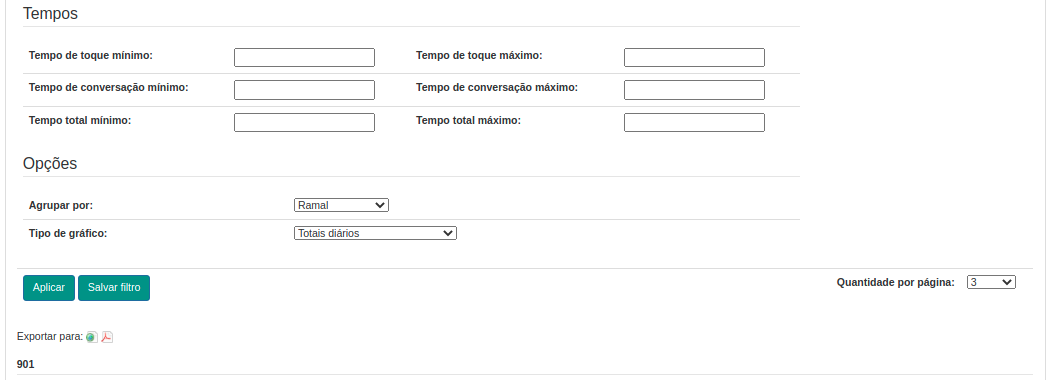1053x380 pixels.
Task: Select the 901 group heading
Action: pyautogui.click(x=26, y=365)
